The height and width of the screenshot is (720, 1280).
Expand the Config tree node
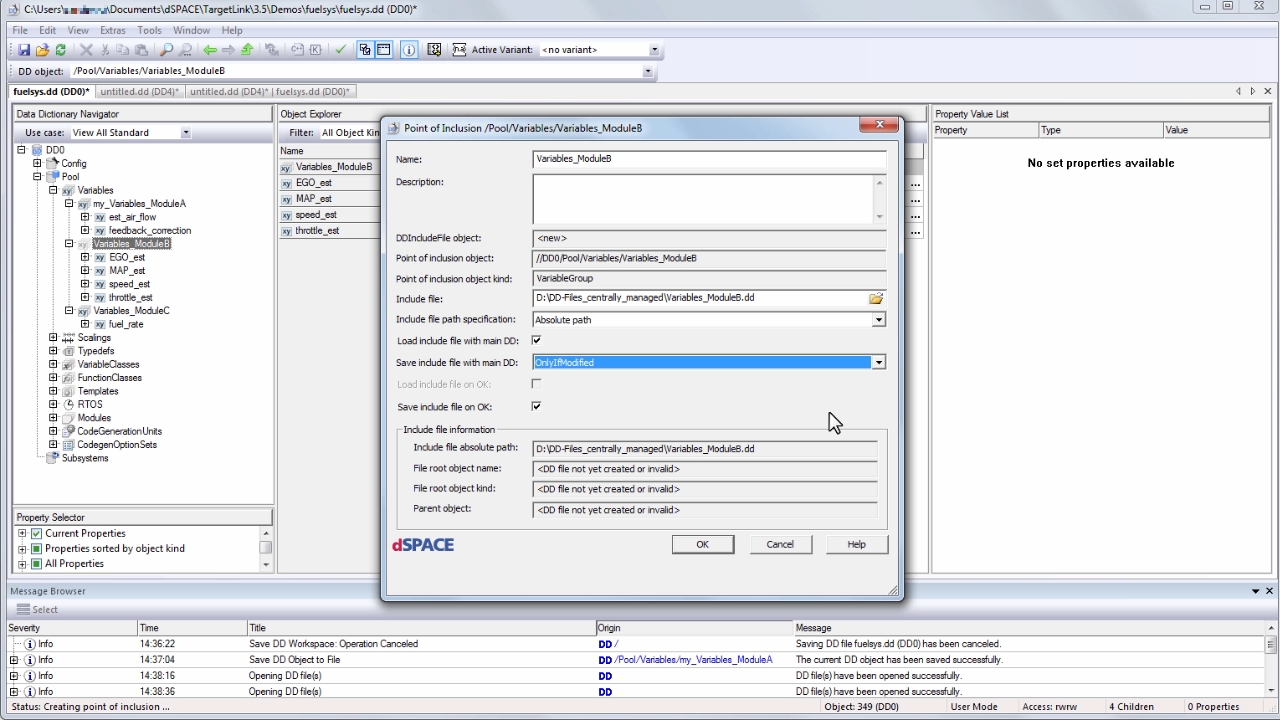coord(37,163)
